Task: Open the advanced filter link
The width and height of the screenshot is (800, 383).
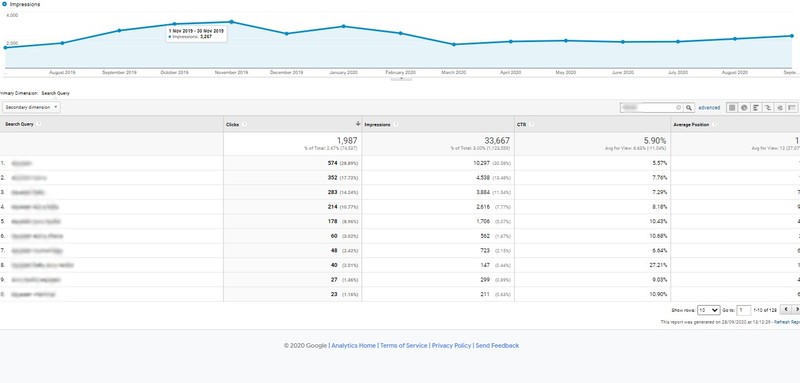Action: pyautogui.click(x=709, y=108)
